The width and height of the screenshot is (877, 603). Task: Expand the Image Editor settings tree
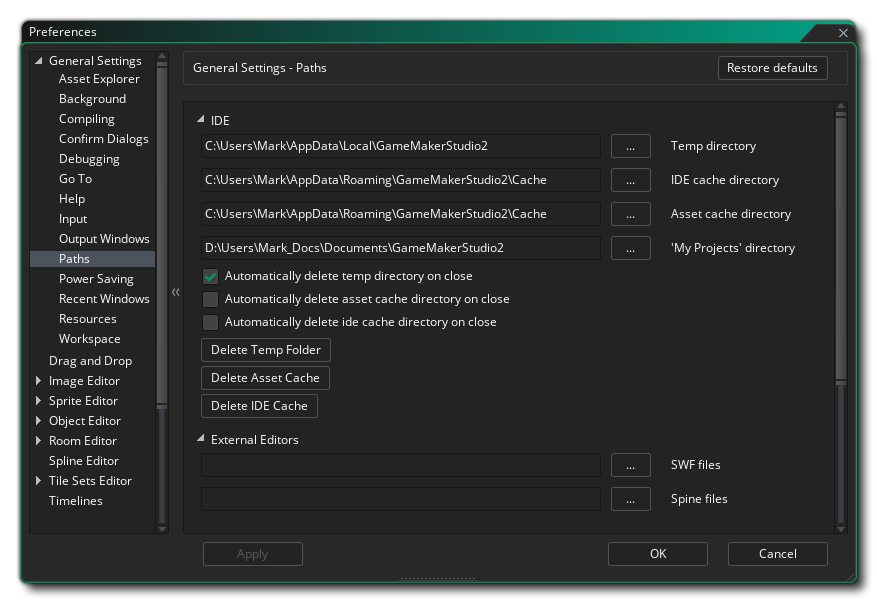point(39,380)
